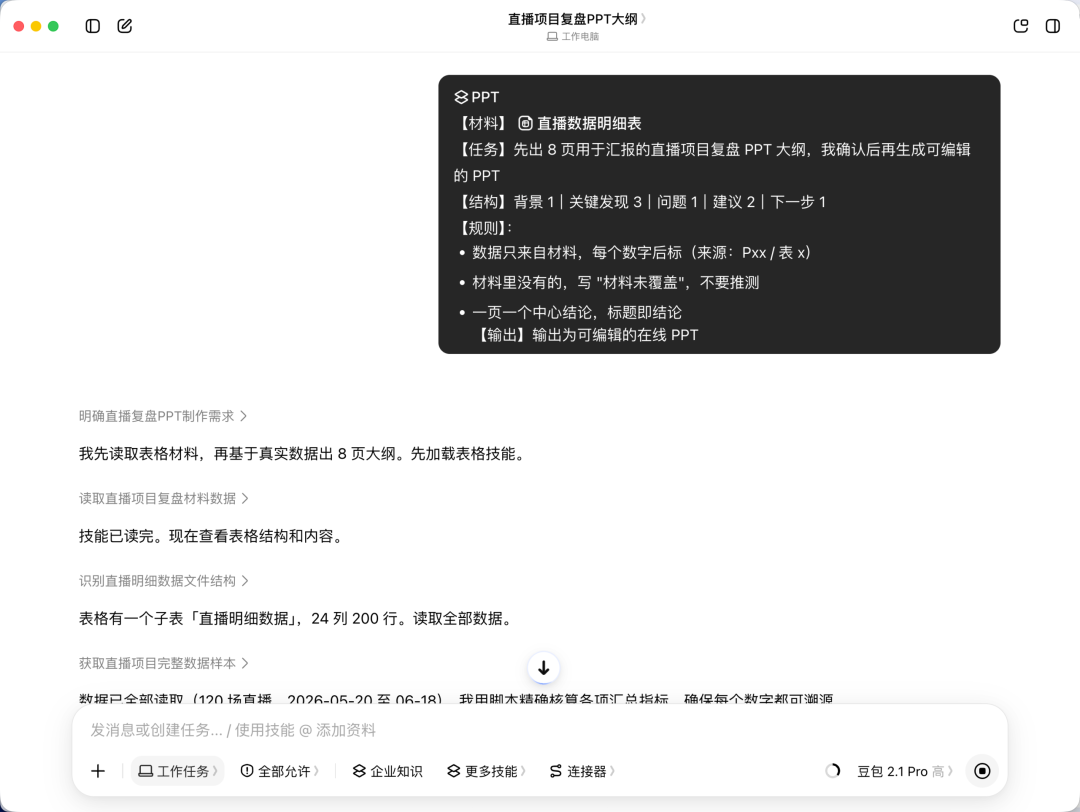Open the 连接器 connectors menu

tap(582, 771)
